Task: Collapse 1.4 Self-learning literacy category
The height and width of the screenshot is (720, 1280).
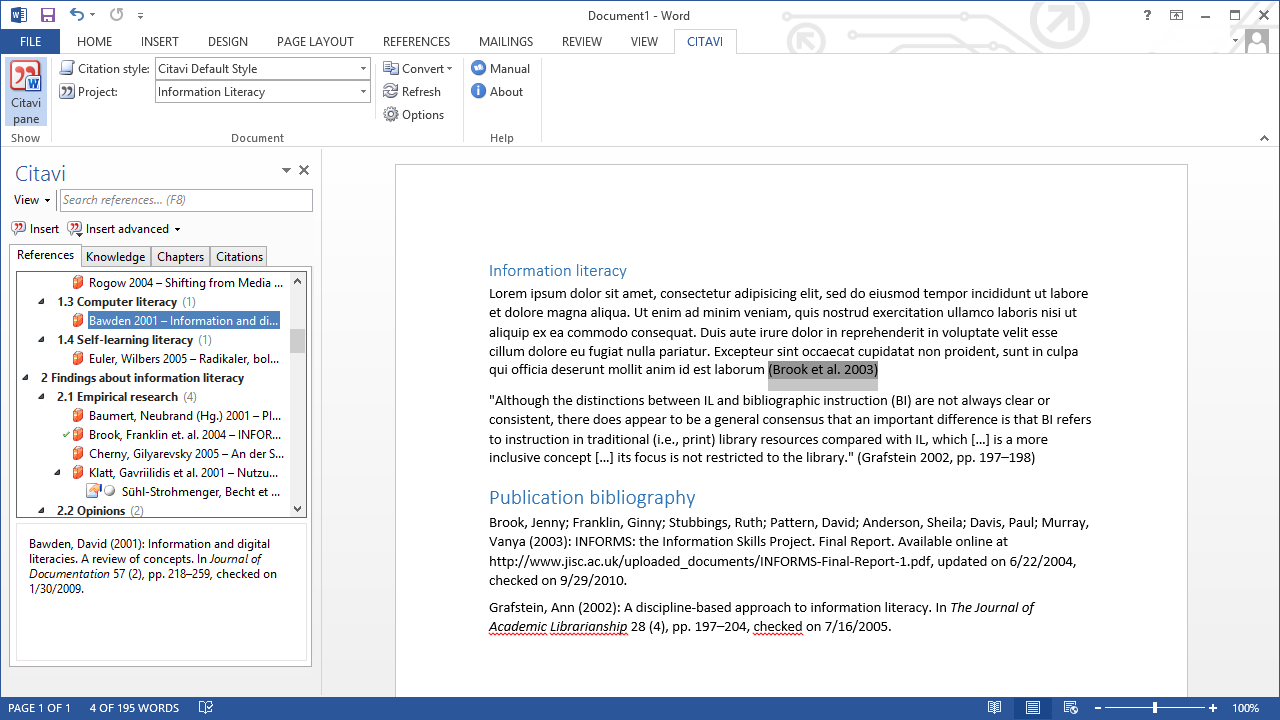Action: coord(41,340)
